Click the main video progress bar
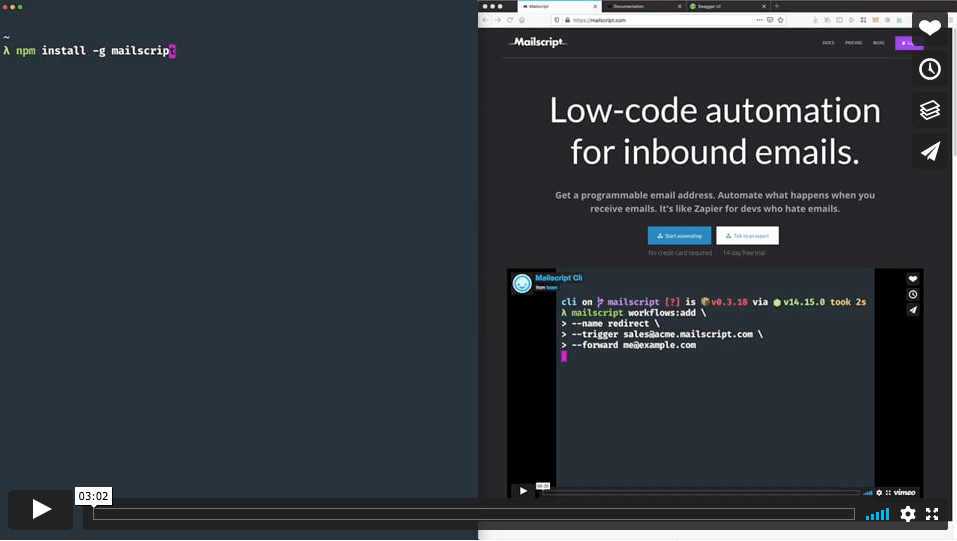 474,514
